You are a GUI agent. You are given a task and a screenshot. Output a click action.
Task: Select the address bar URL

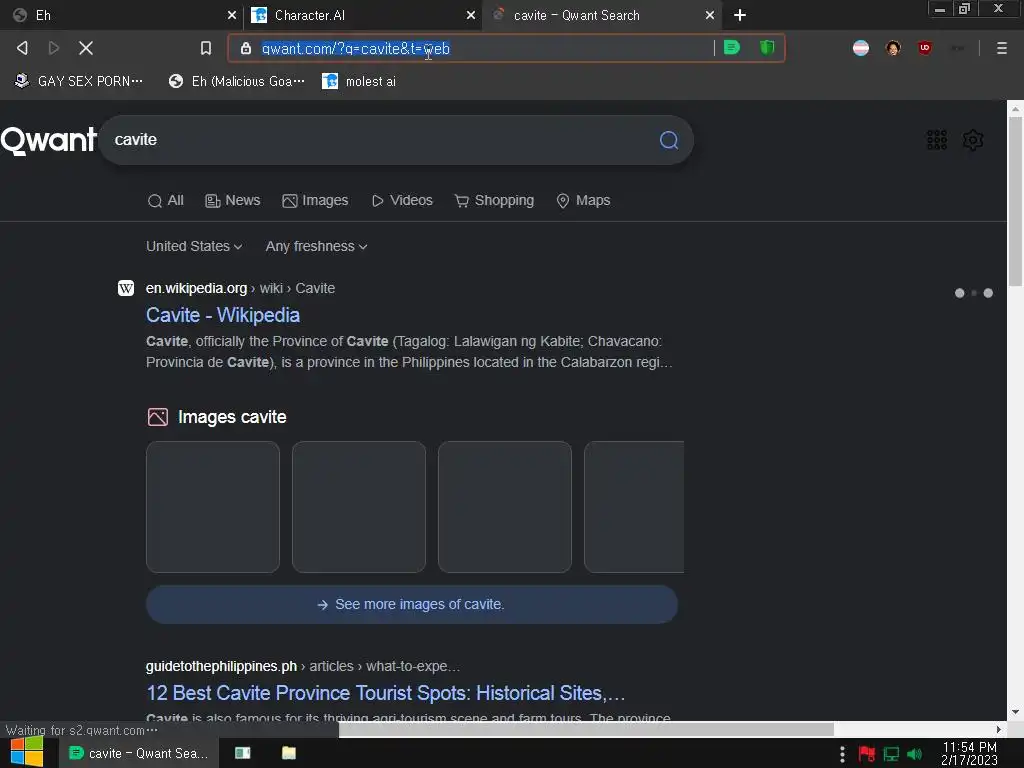355,48
